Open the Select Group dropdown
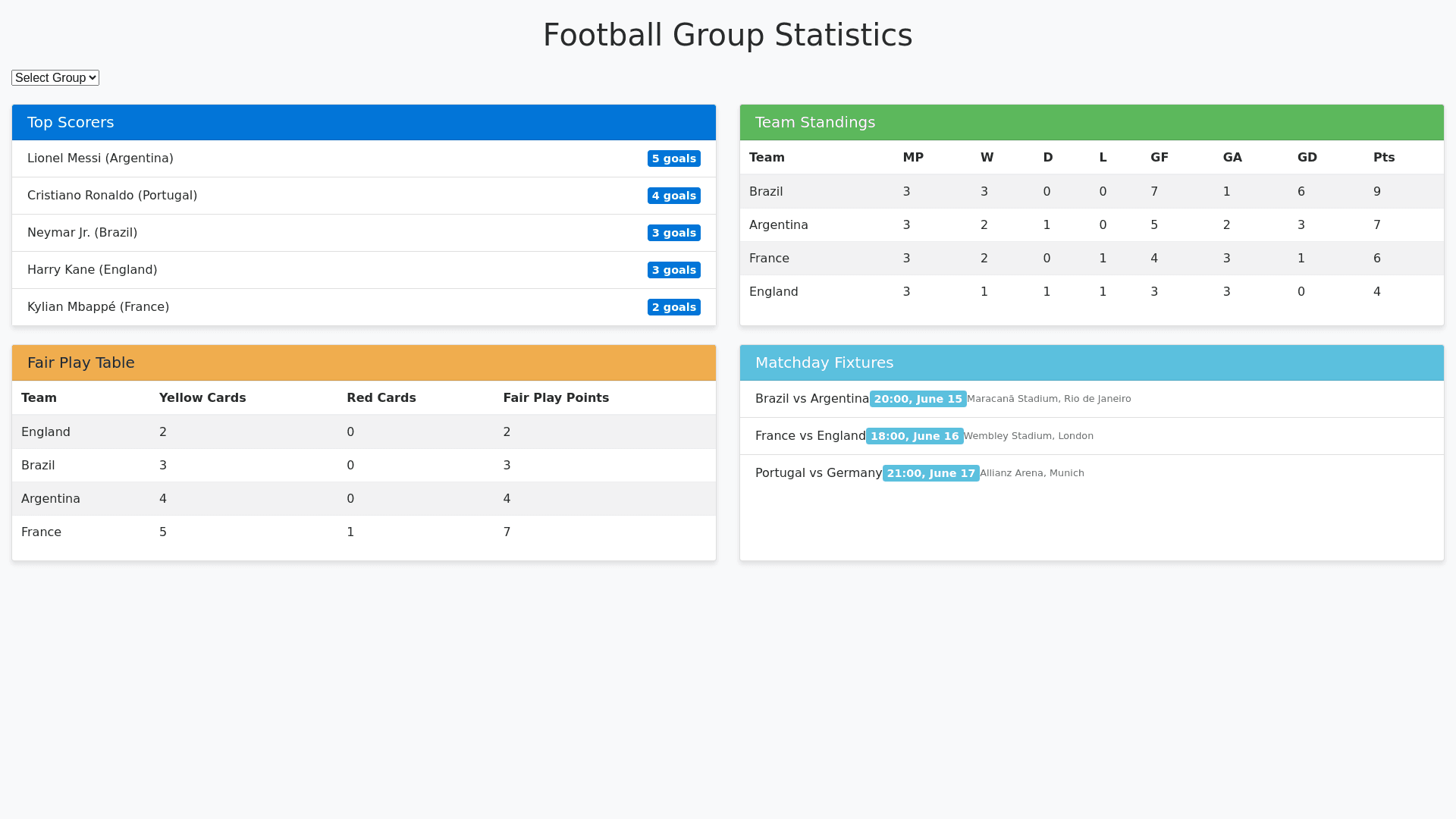The width and height of the screenshot is (1456, 819). click(55, 77)
